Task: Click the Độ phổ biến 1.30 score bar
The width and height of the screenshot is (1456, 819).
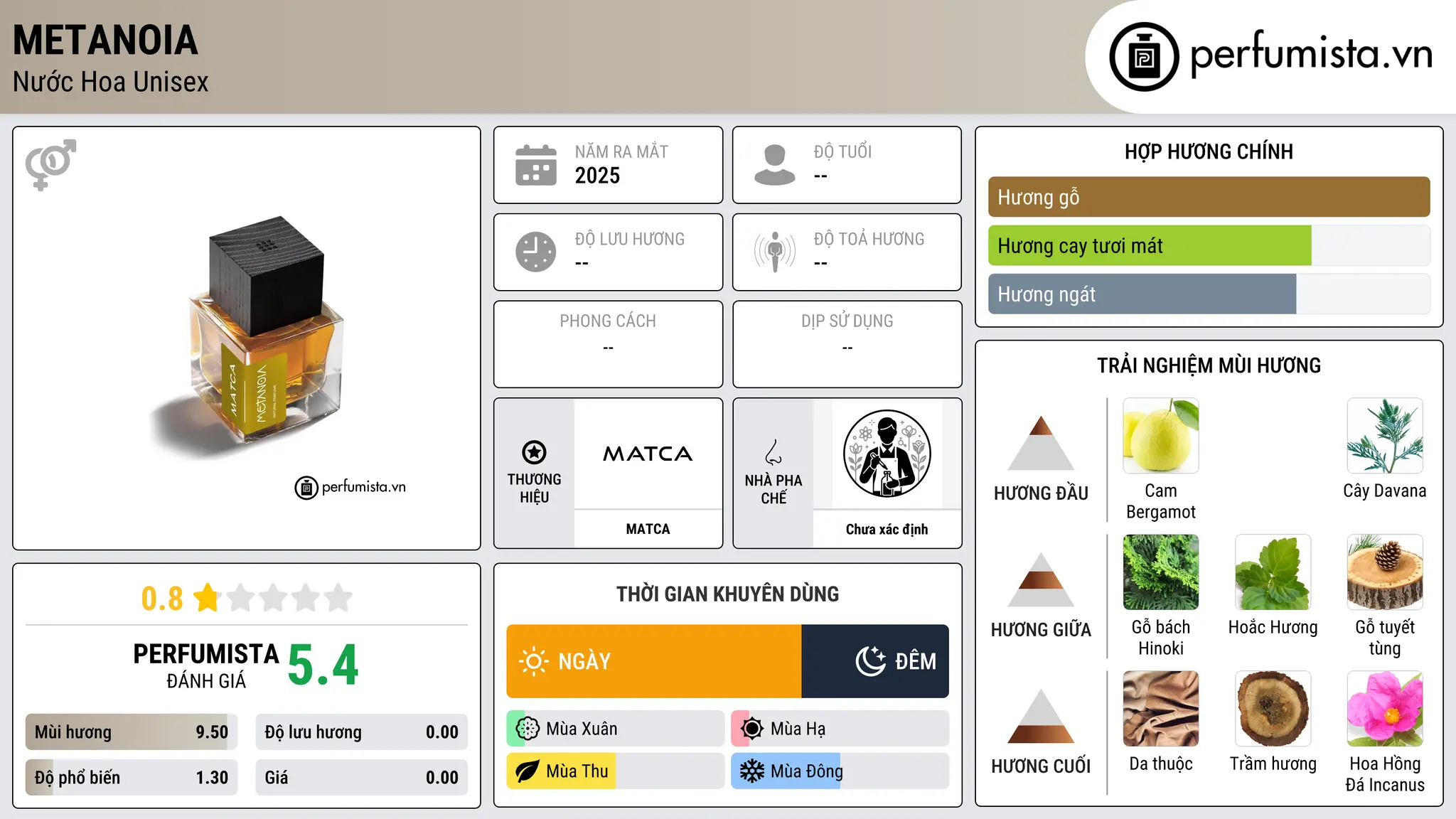Action: click(132, 777)
